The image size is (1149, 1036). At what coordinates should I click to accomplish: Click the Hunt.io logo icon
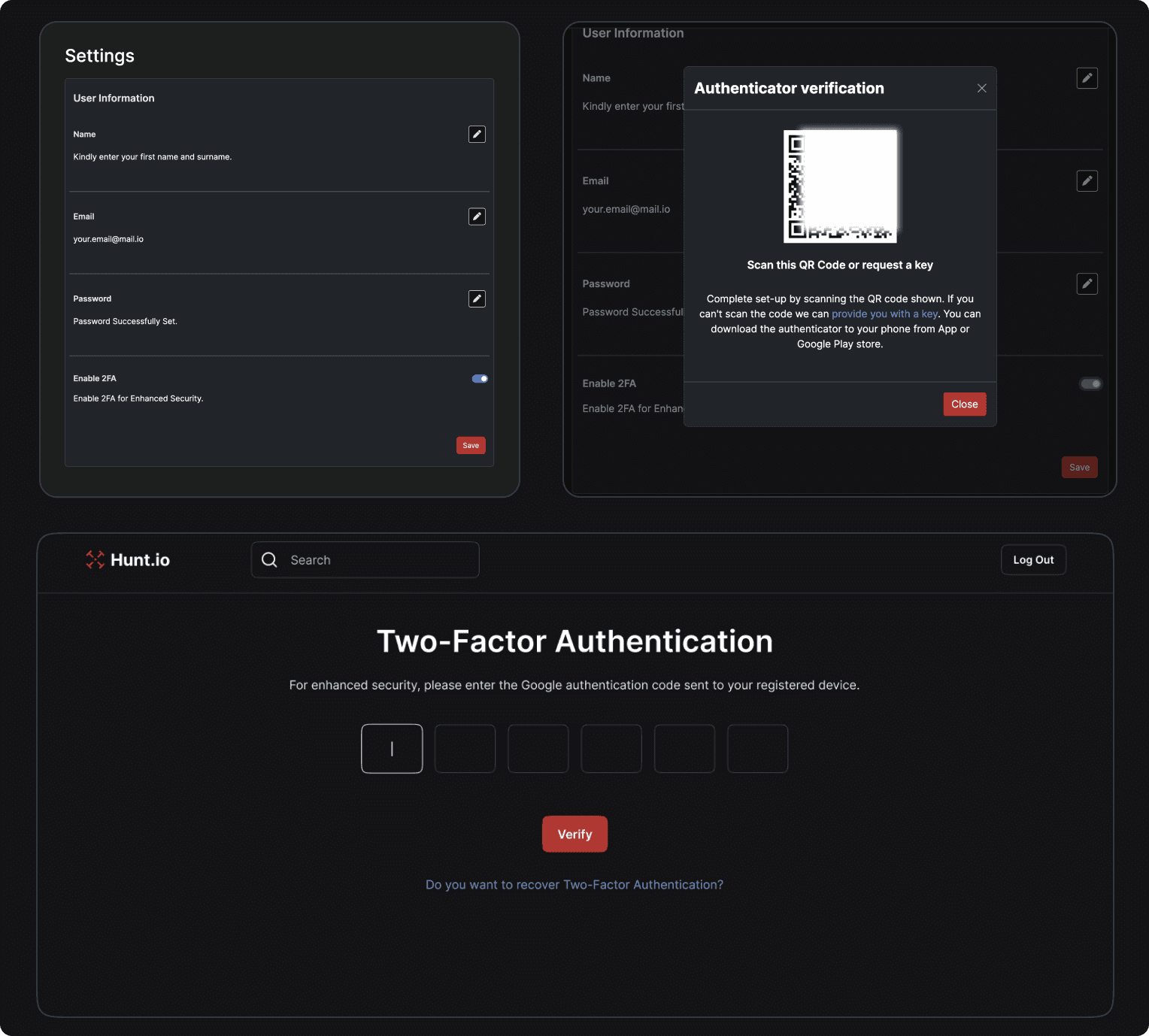pos(95,559)
